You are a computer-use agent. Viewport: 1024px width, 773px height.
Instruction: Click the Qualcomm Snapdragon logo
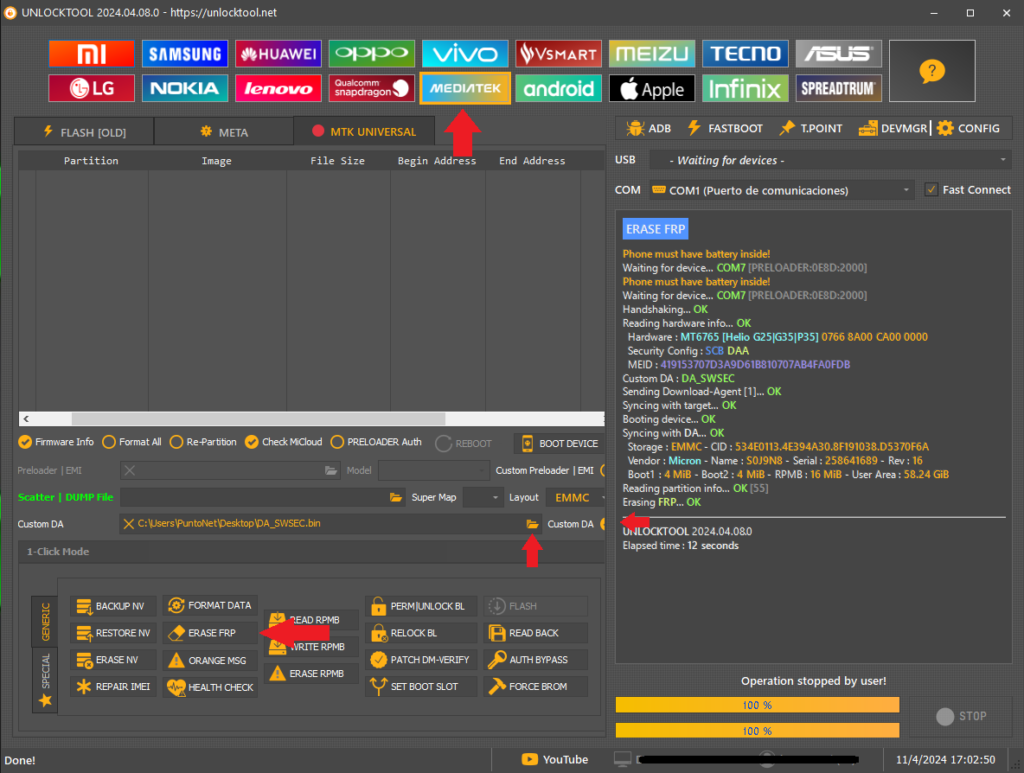click(371, 88)
